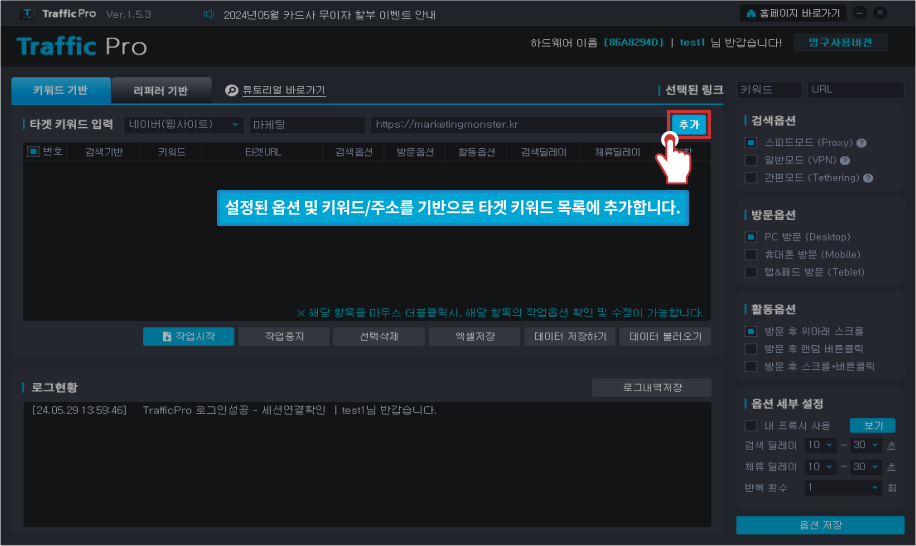
Task: Click the 데이터 저장하기 button
Action: [570, 336]
